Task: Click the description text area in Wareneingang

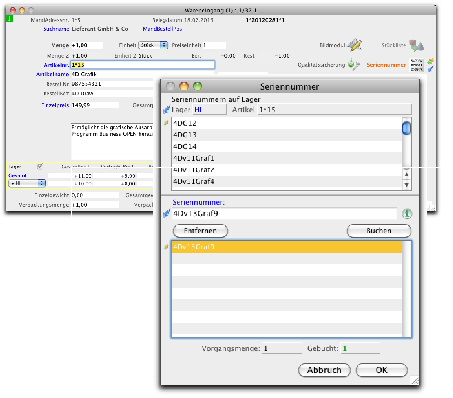Action: click(112, 141)
